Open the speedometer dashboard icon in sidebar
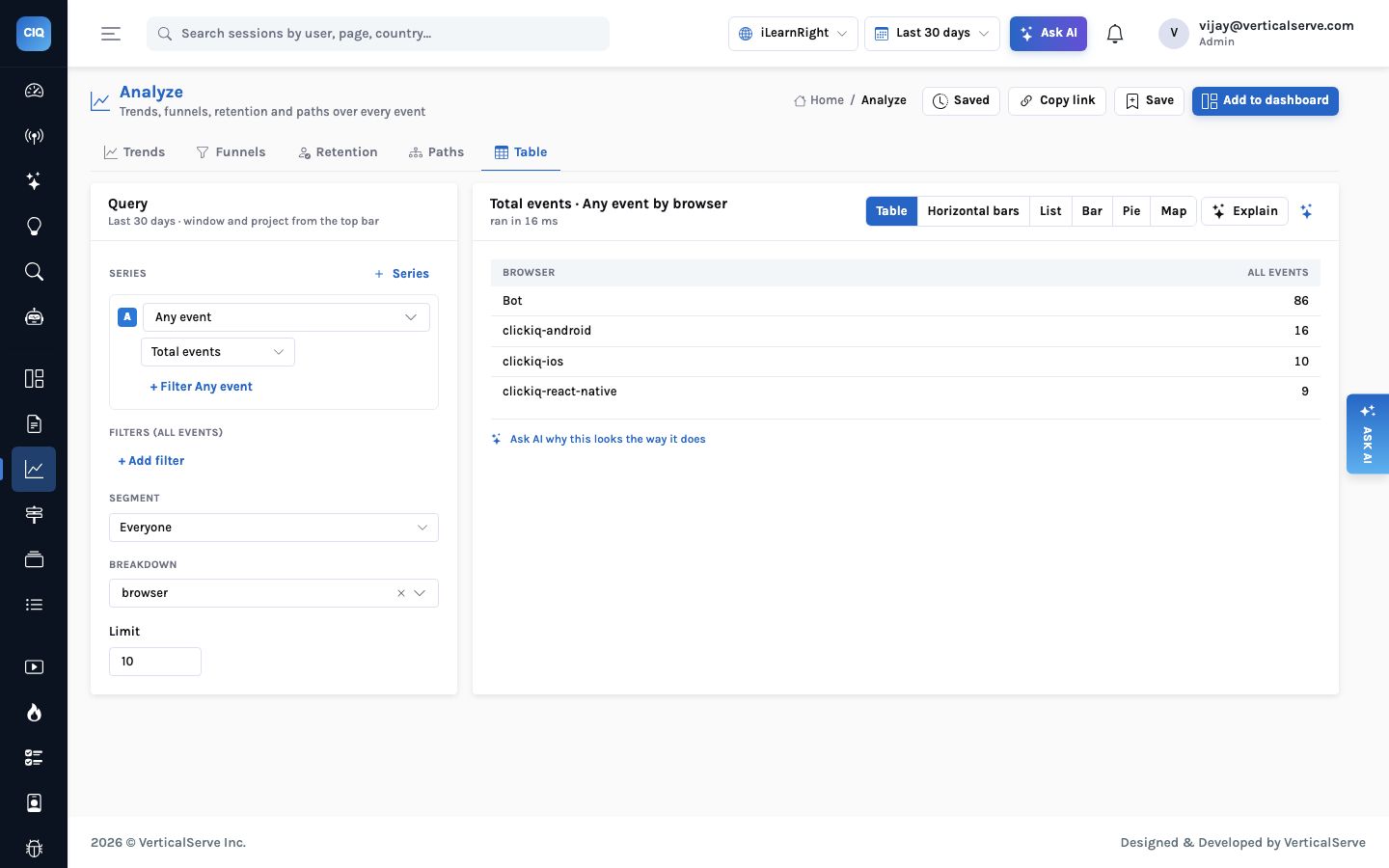Image resolution: width=1389 pixels, height=868 pixels. (34, 91)
